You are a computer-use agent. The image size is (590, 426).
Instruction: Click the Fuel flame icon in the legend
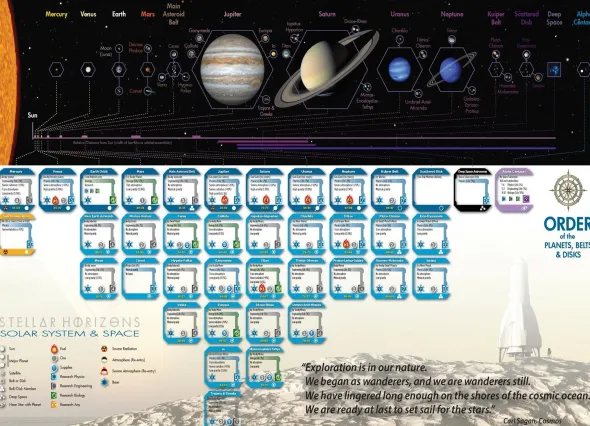(54, 349)
